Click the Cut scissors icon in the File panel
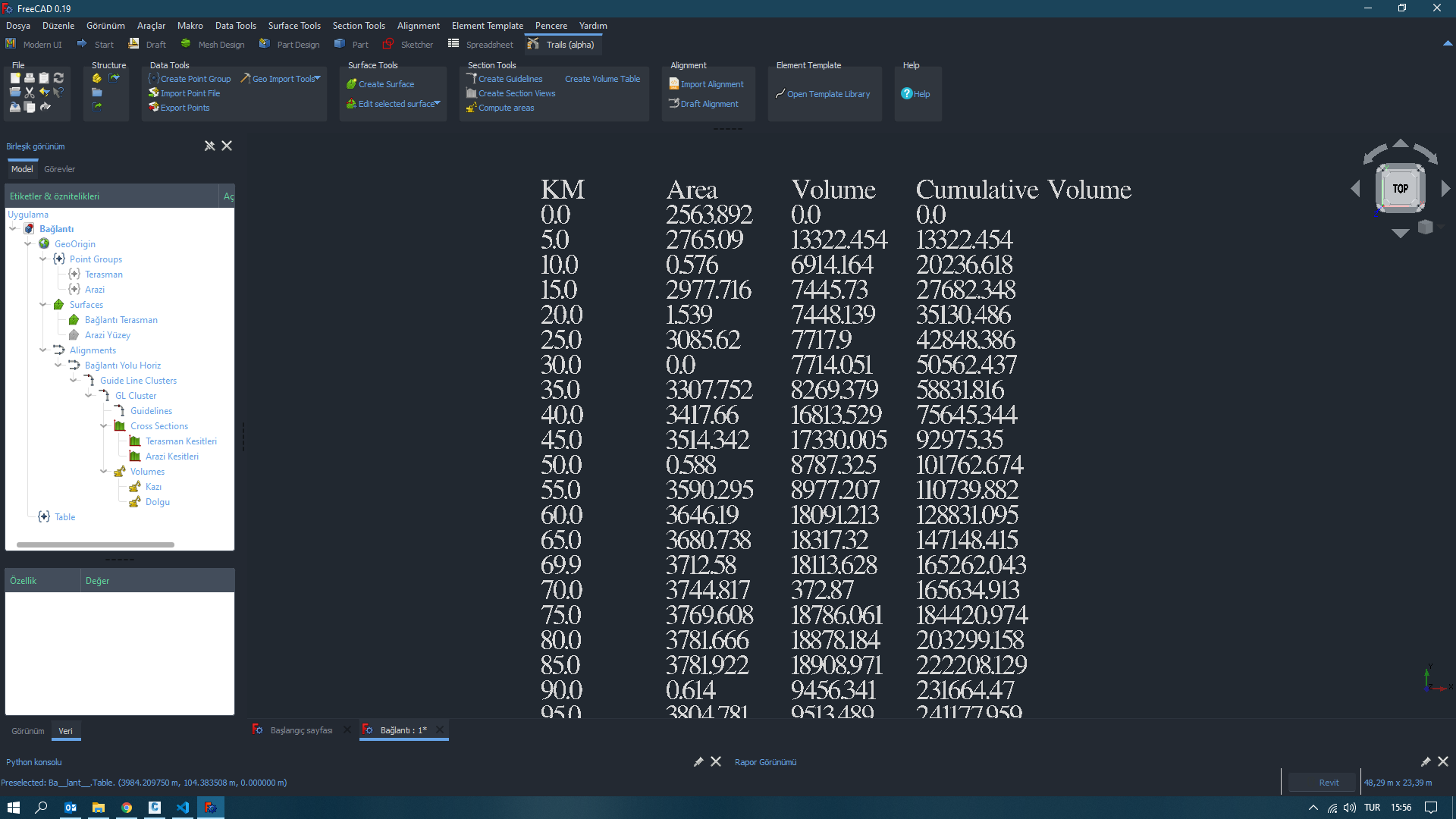 click(30, 93)
